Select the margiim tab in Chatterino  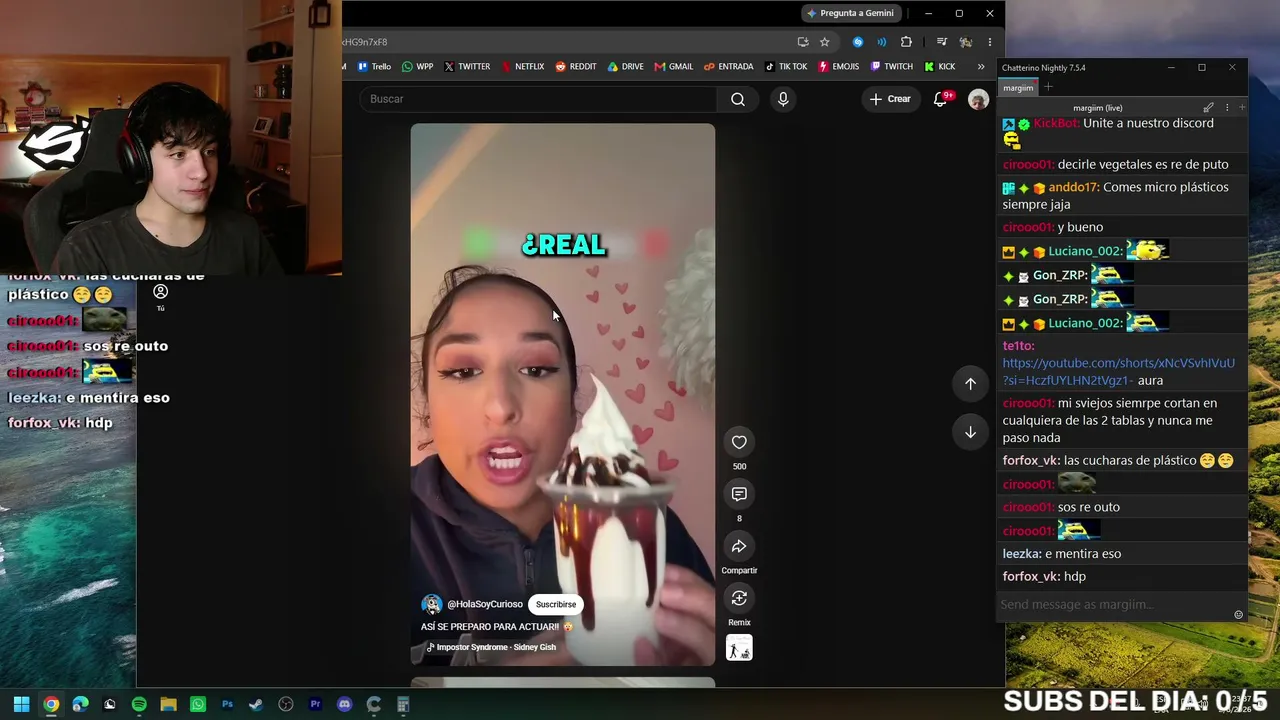(1018, 88)
